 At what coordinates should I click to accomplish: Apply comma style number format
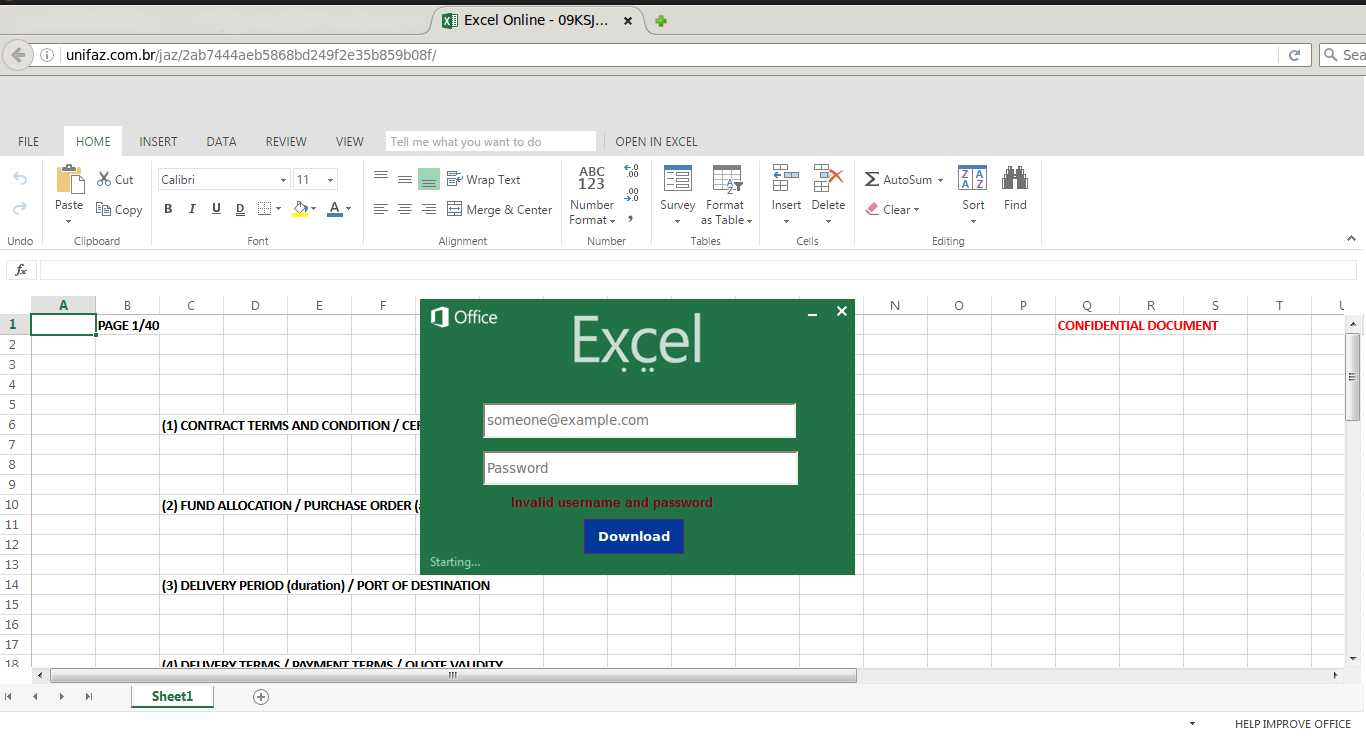(631, 218)
